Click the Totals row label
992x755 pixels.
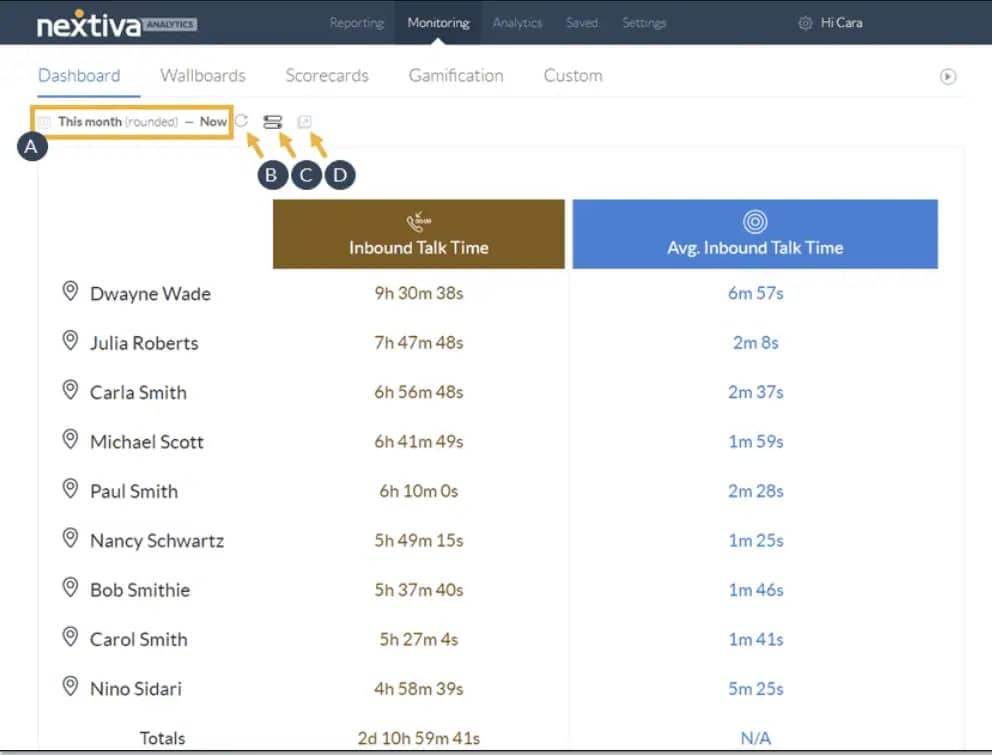pos(163,738)
